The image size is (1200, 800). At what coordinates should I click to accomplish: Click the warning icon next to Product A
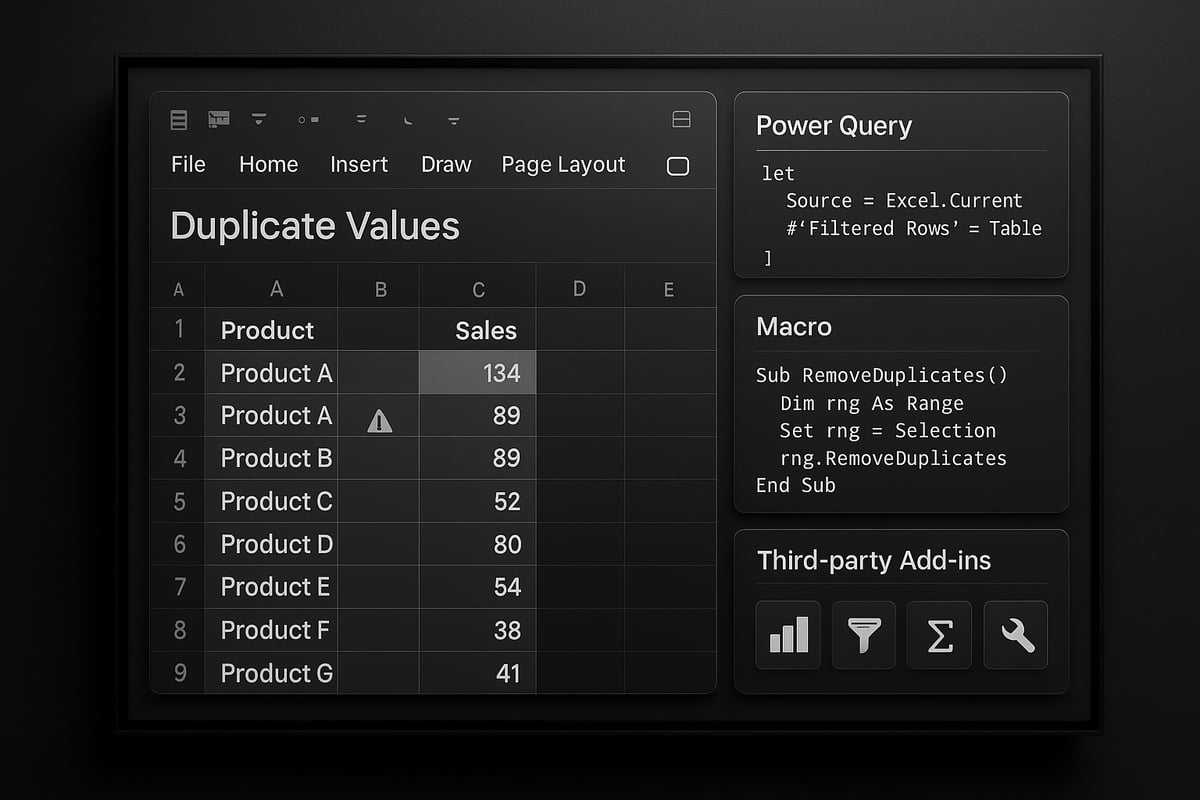point(379,421)
